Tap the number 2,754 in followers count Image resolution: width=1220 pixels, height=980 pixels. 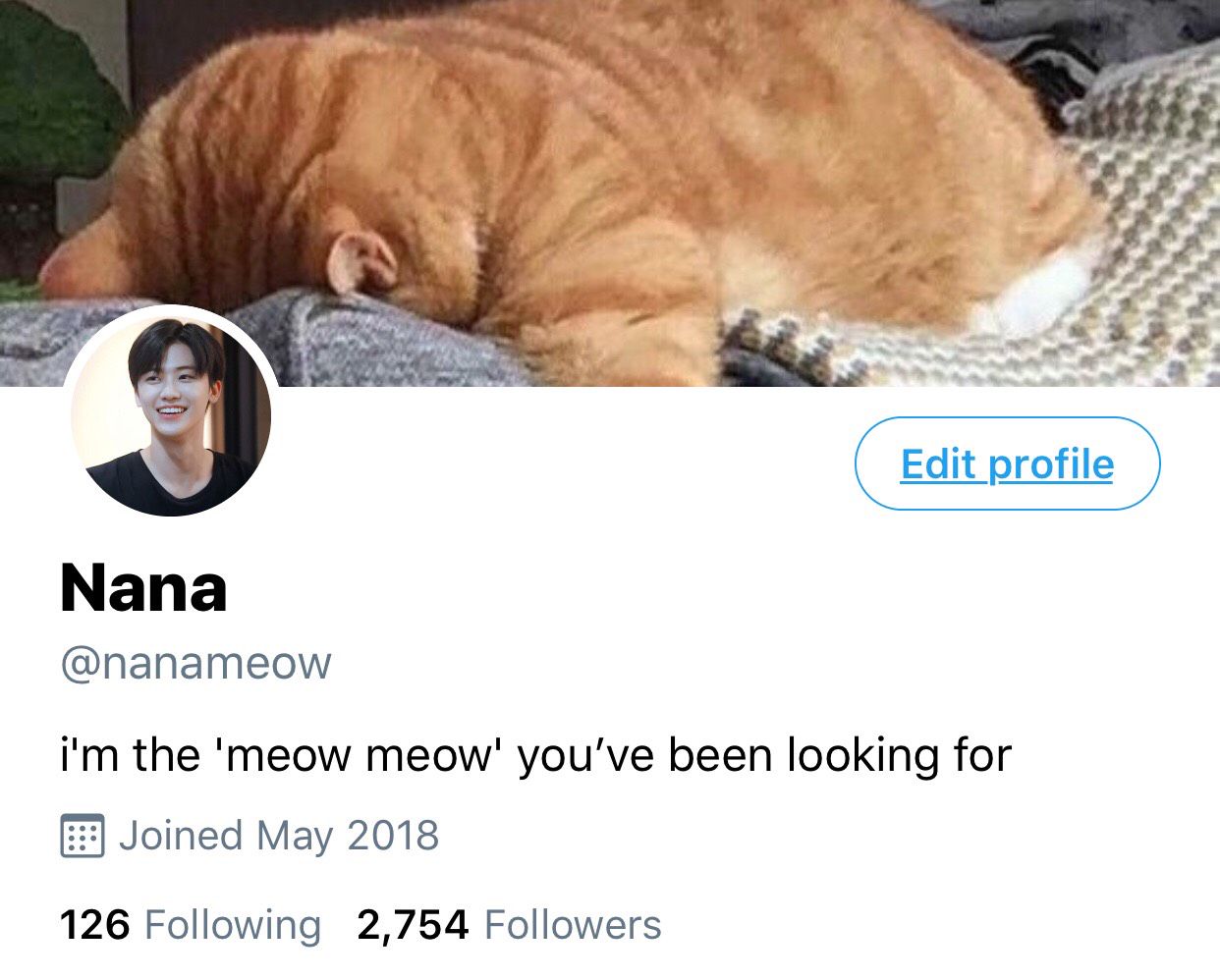pyautogui.click(x=413, y=925)
